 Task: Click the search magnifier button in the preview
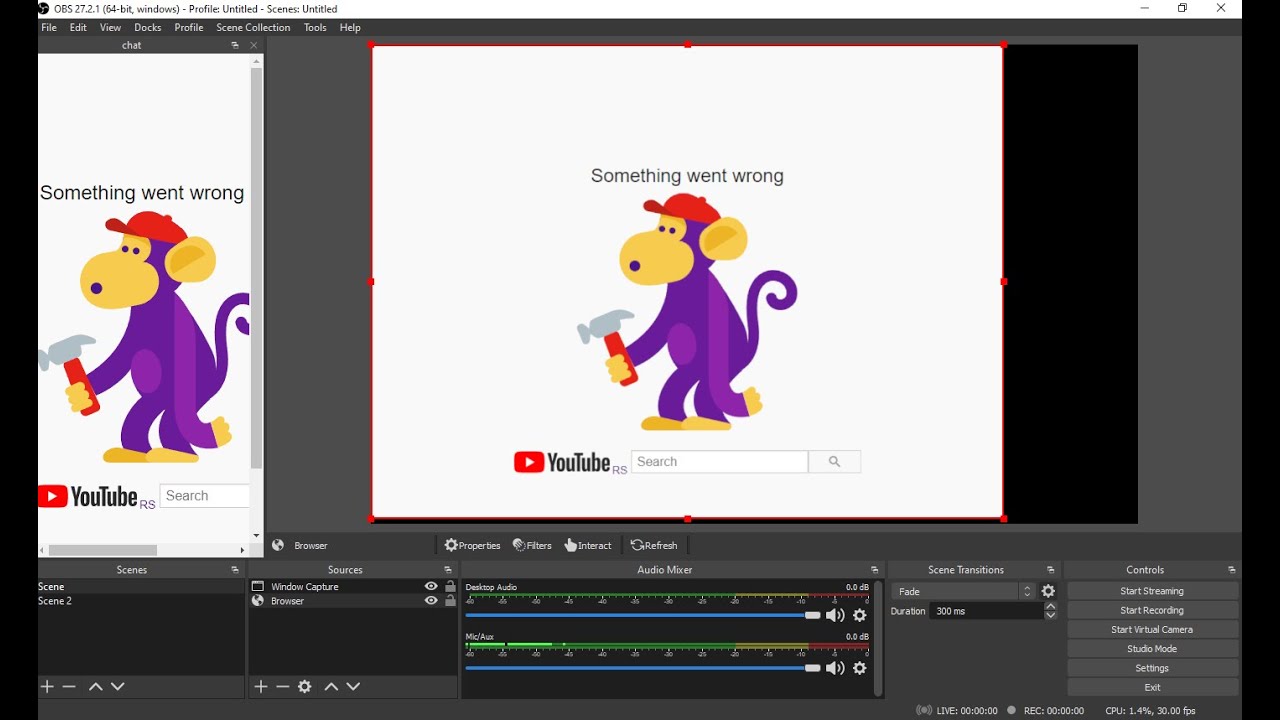point(835,462)
